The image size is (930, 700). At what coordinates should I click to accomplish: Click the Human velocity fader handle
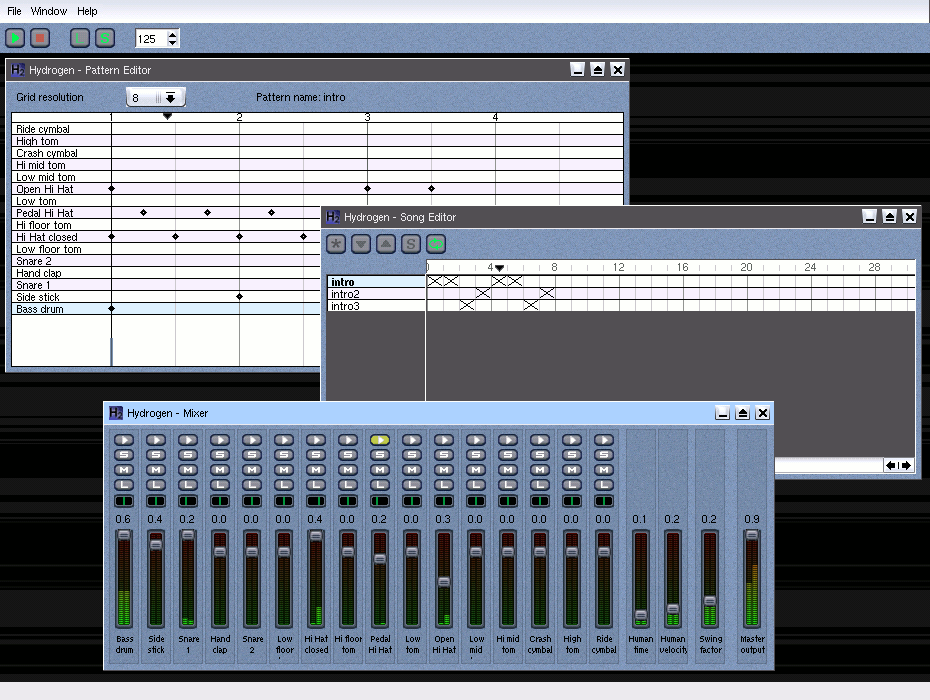tap(673, 609)
